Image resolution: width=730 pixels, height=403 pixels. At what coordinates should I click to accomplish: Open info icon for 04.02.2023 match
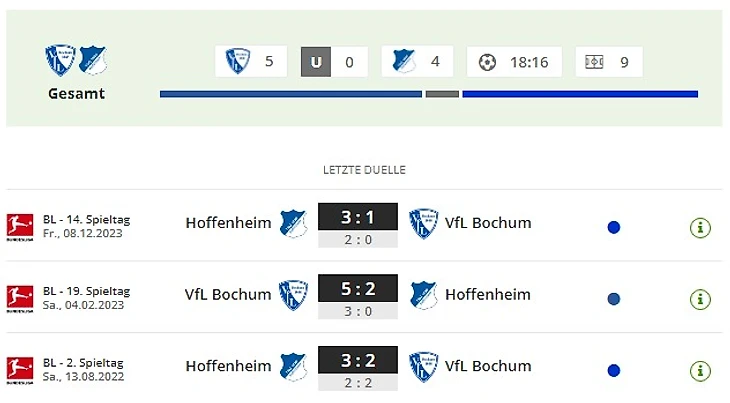click(701, 299)
